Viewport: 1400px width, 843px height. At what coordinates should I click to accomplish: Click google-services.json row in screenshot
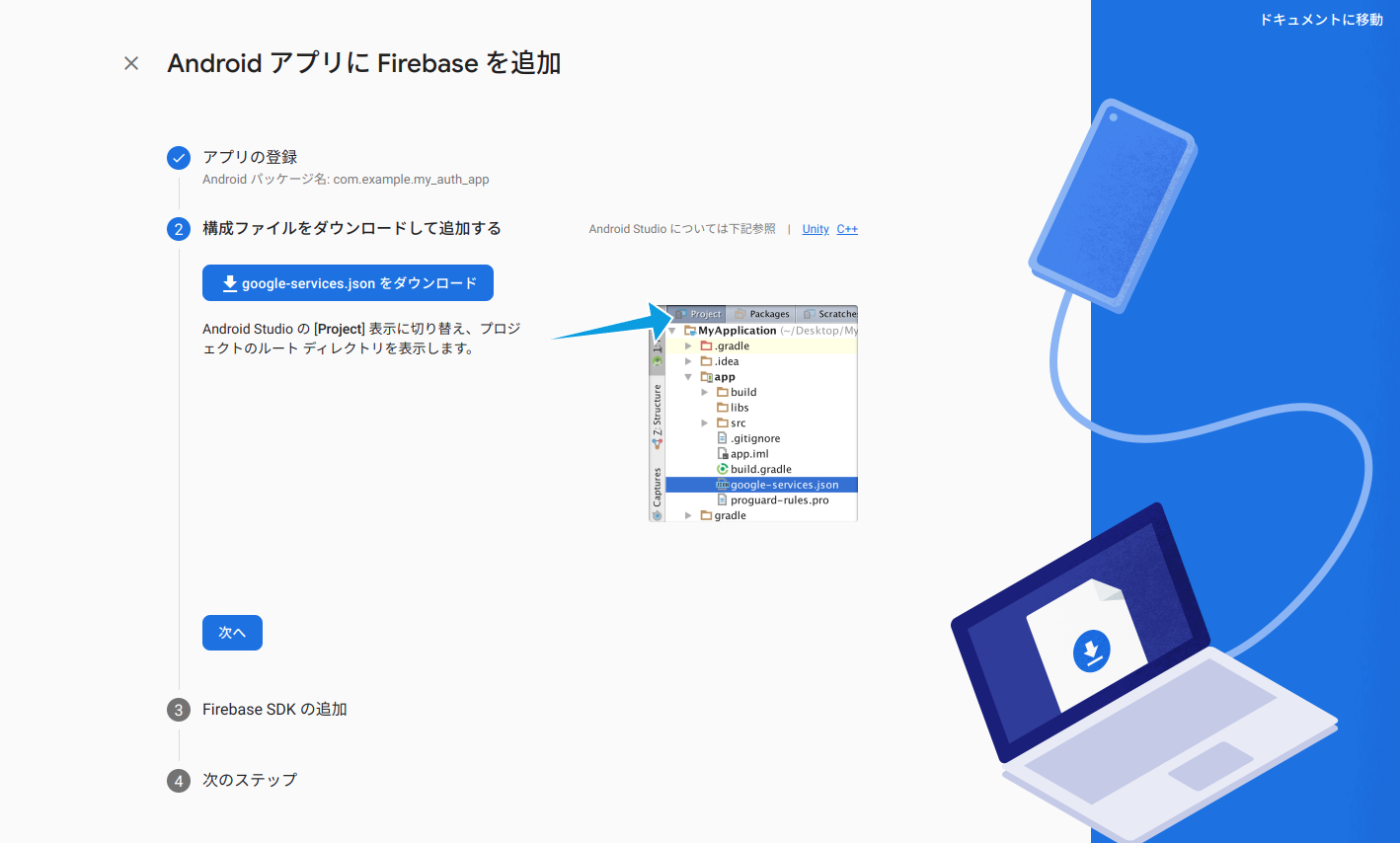[761, 485]
